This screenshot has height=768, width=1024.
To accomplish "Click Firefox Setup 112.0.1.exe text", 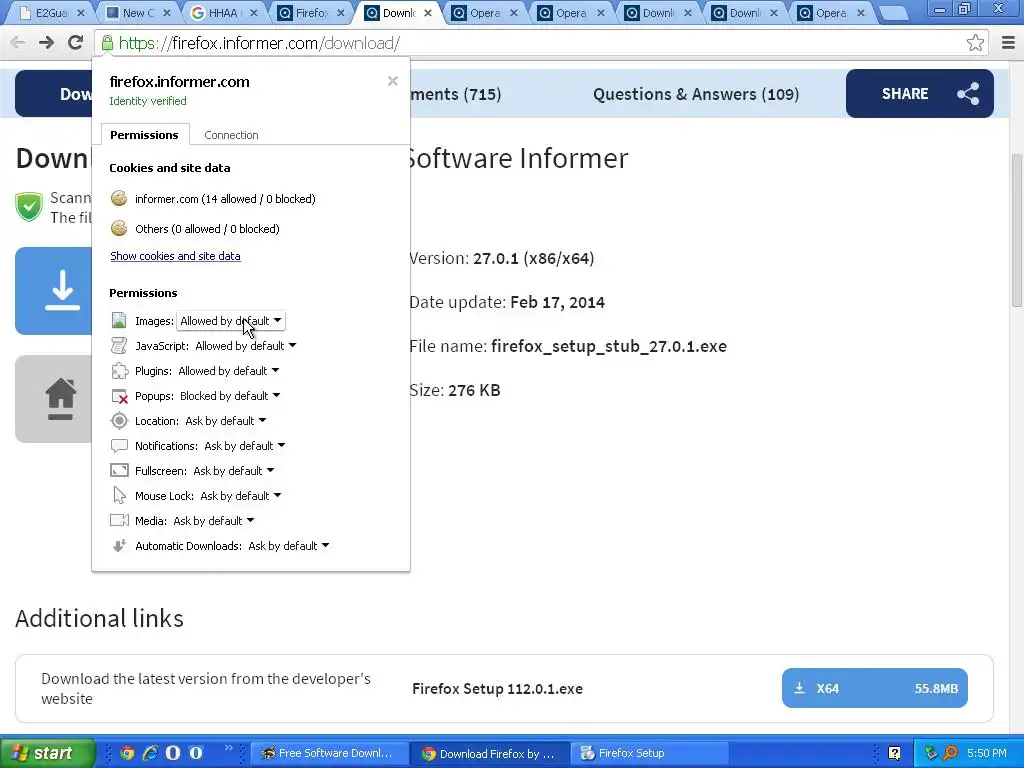I will 498,688.
